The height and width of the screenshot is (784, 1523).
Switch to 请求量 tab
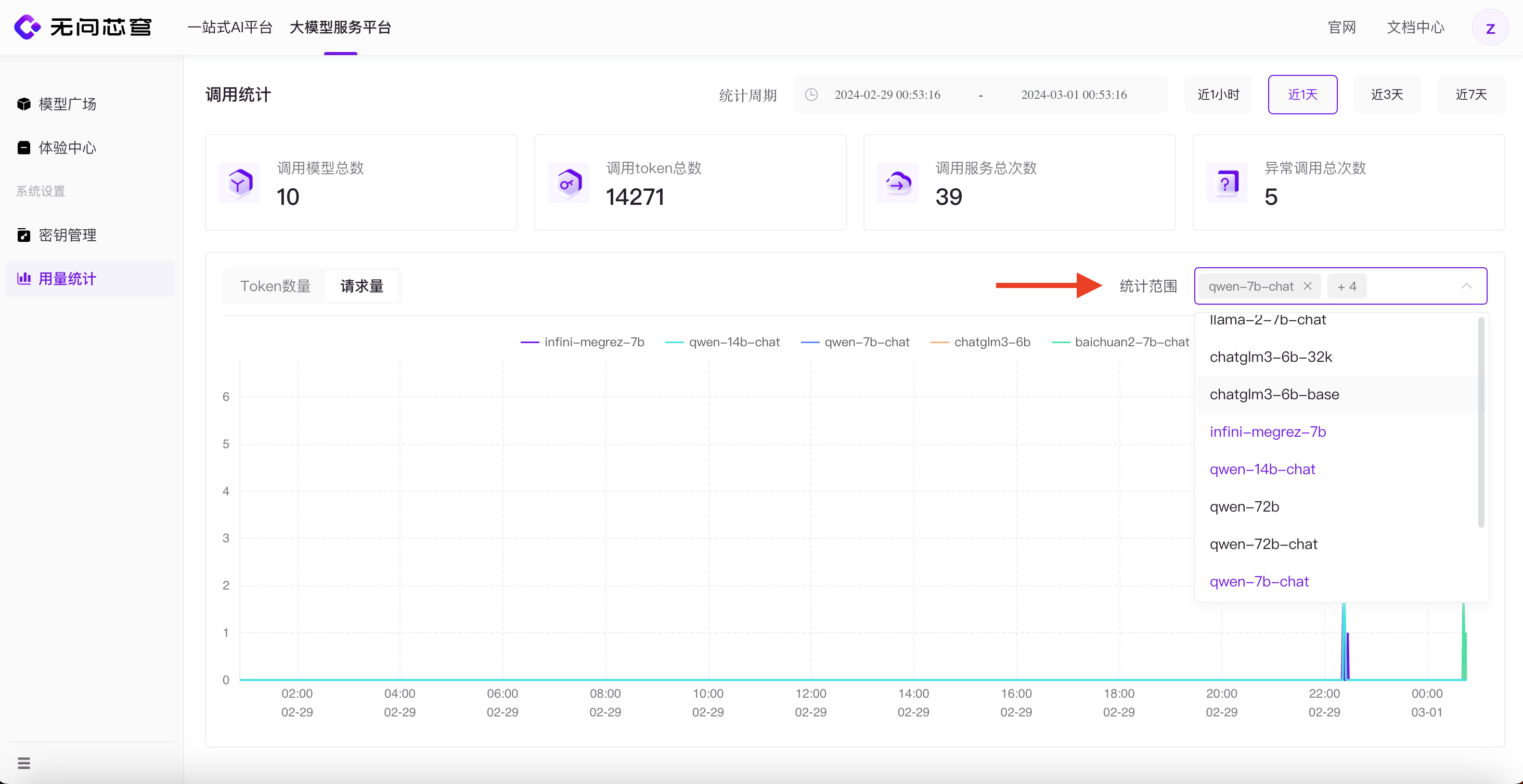(x=362, y=286)
